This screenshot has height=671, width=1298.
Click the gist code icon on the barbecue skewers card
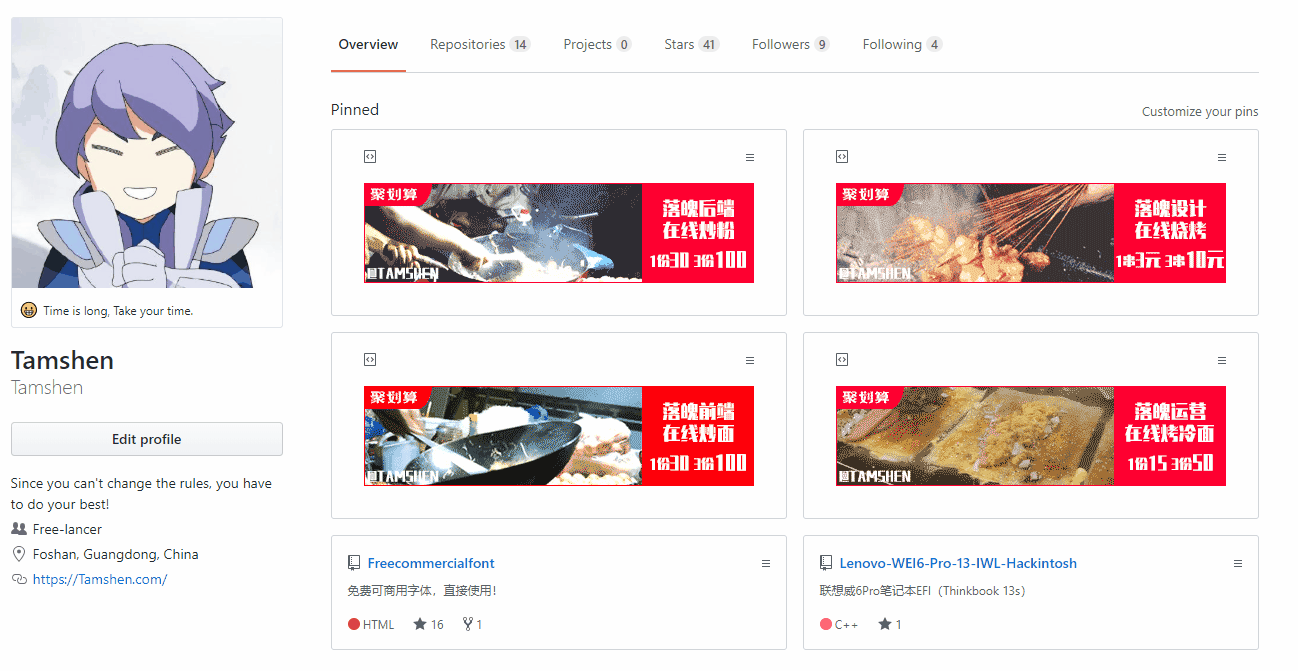[x=842, y=157]
